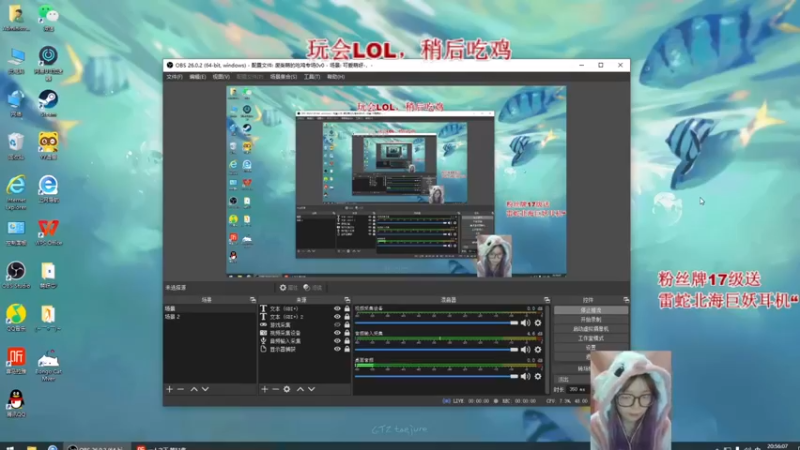Click the mixer panel vertical scrollbar
The width and height of the screenshot is (800, 450).
548,349
